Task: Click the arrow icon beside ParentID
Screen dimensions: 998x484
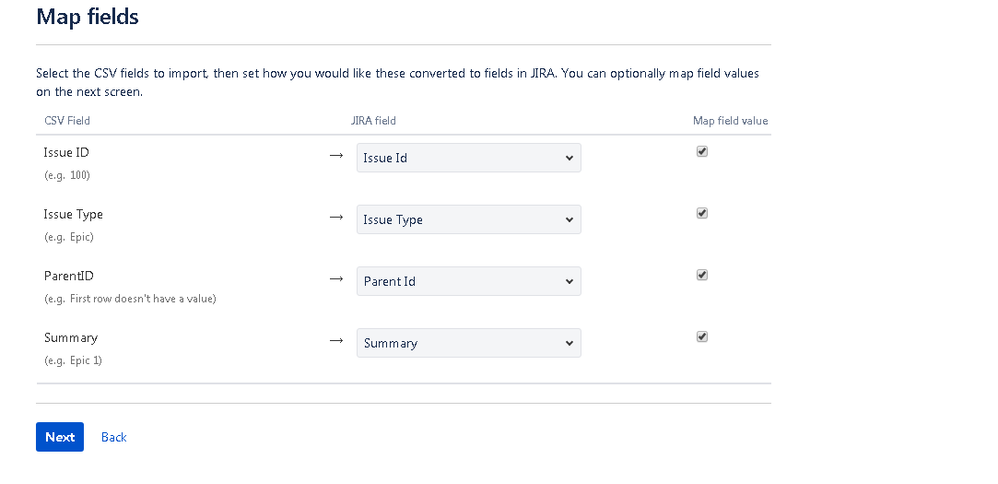Action: coord(336,279)
